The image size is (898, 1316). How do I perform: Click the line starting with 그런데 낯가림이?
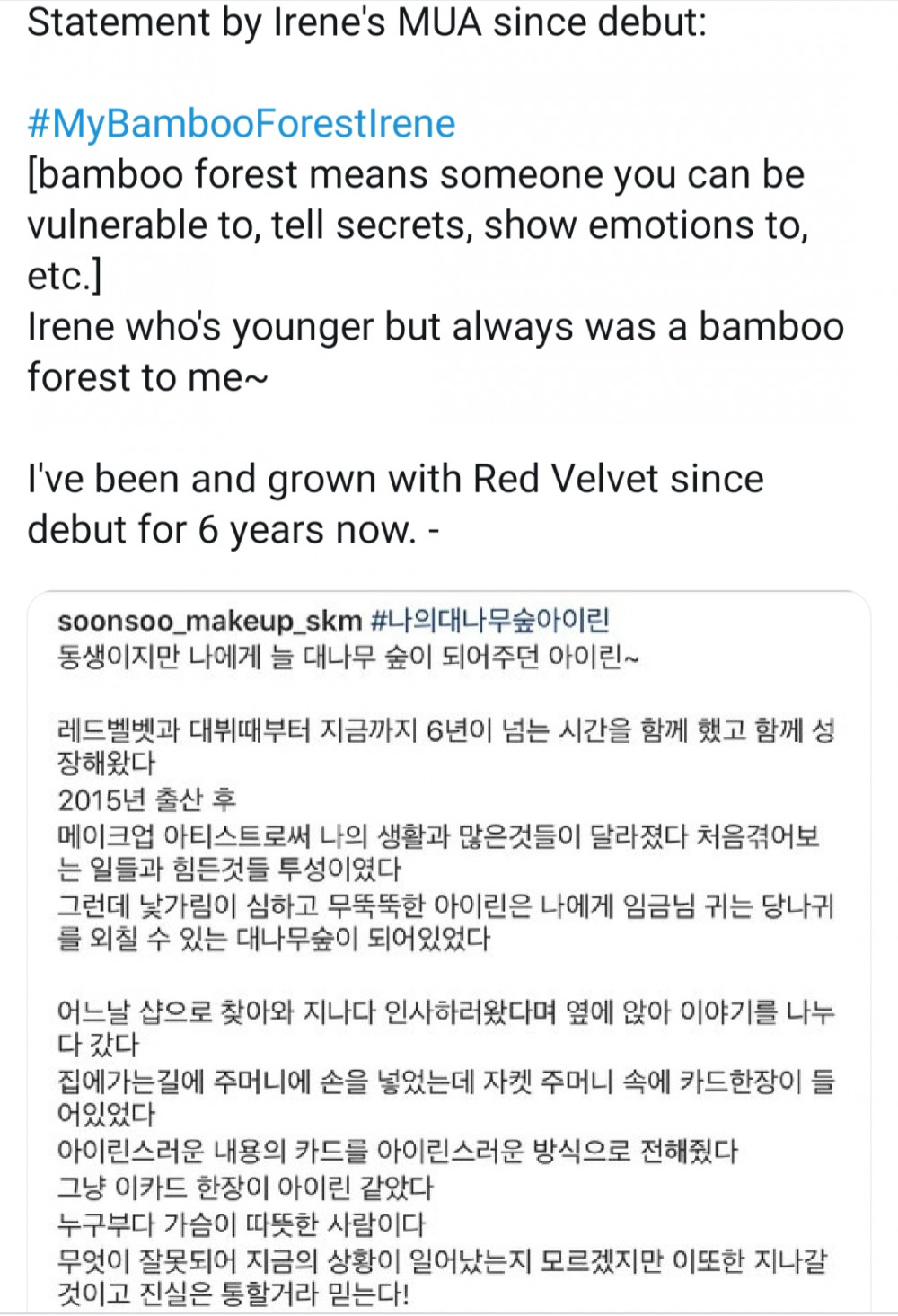(x=446, y=923)
